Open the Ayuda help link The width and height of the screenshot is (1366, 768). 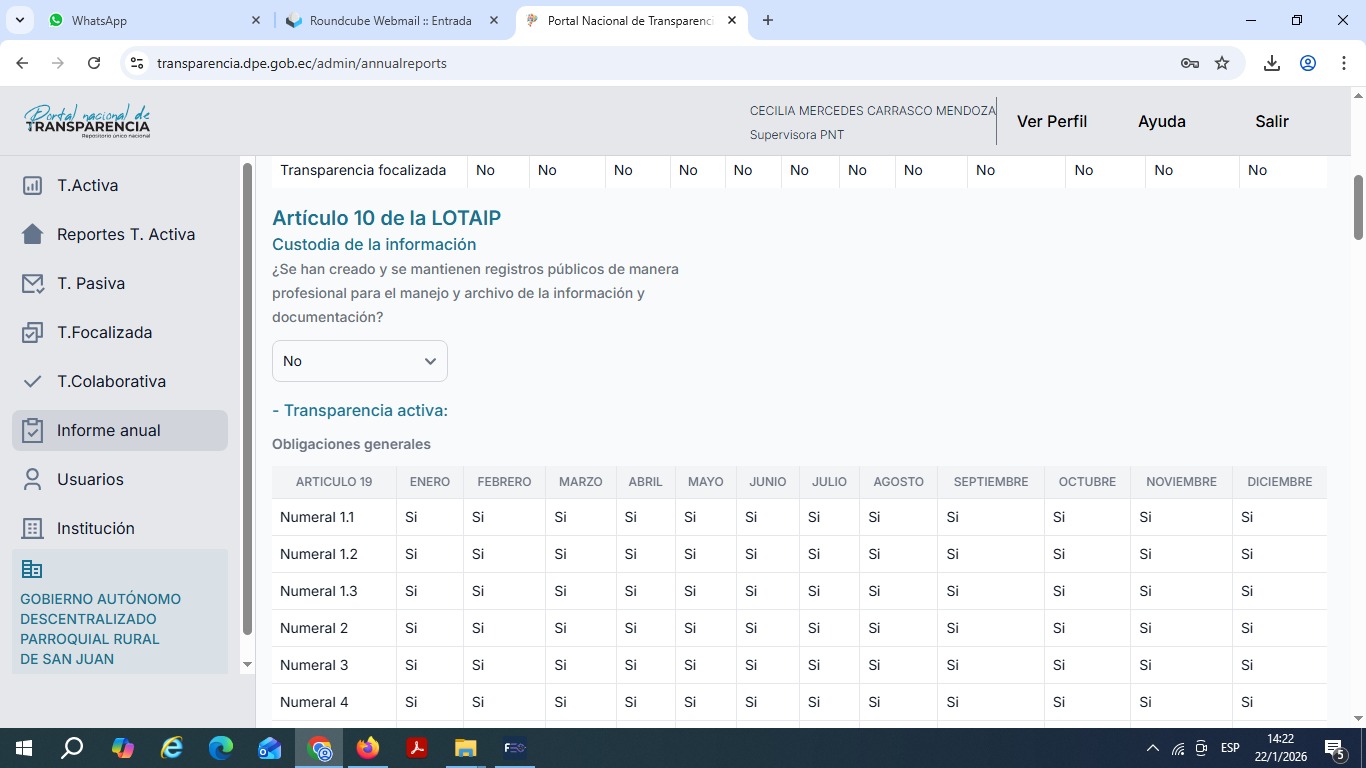(1161, 121)
